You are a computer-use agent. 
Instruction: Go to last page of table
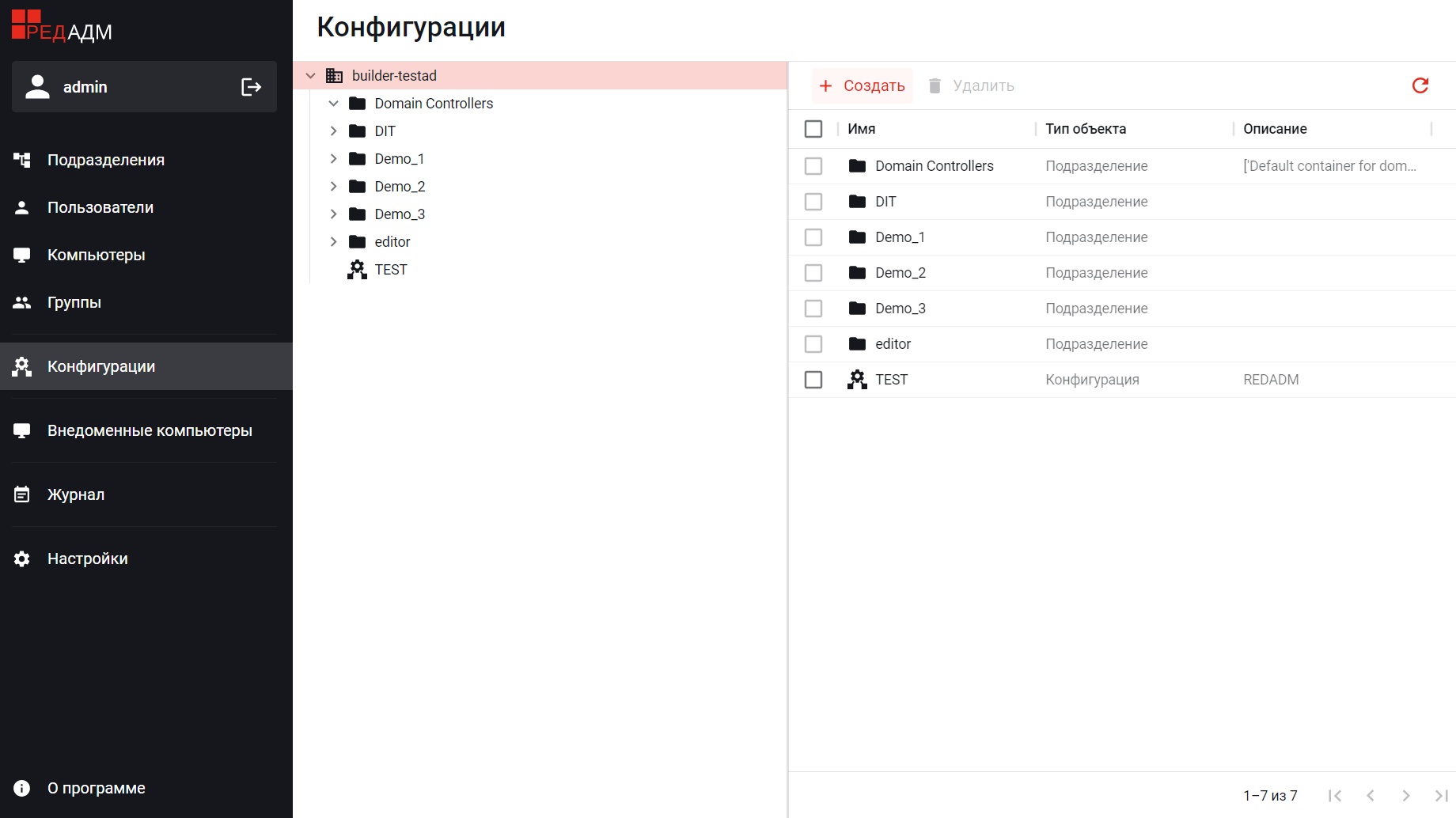point(1441,796)
